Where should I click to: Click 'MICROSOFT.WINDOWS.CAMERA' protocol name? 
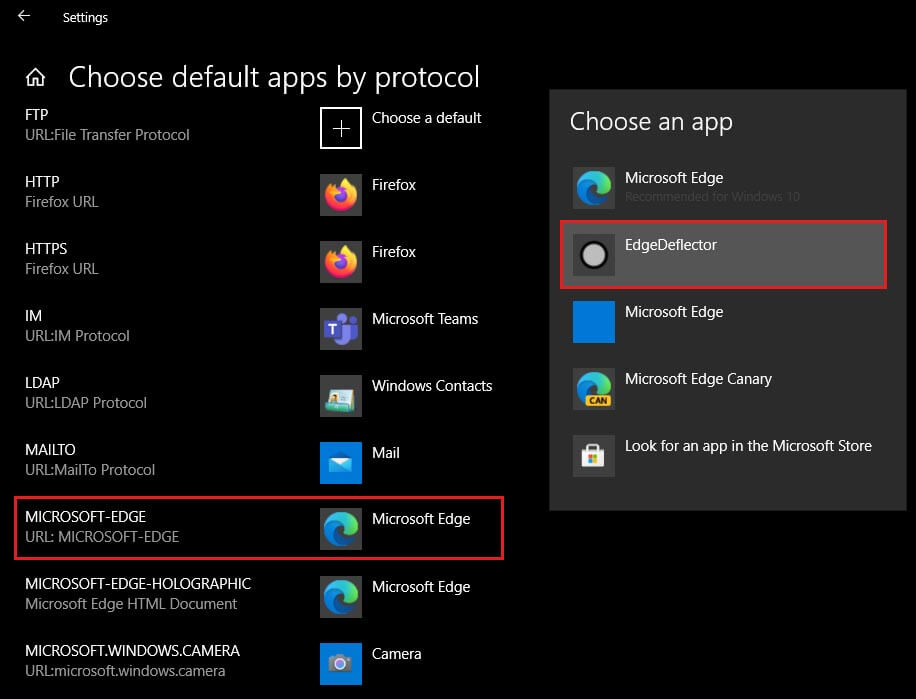[x=133, y=651]
